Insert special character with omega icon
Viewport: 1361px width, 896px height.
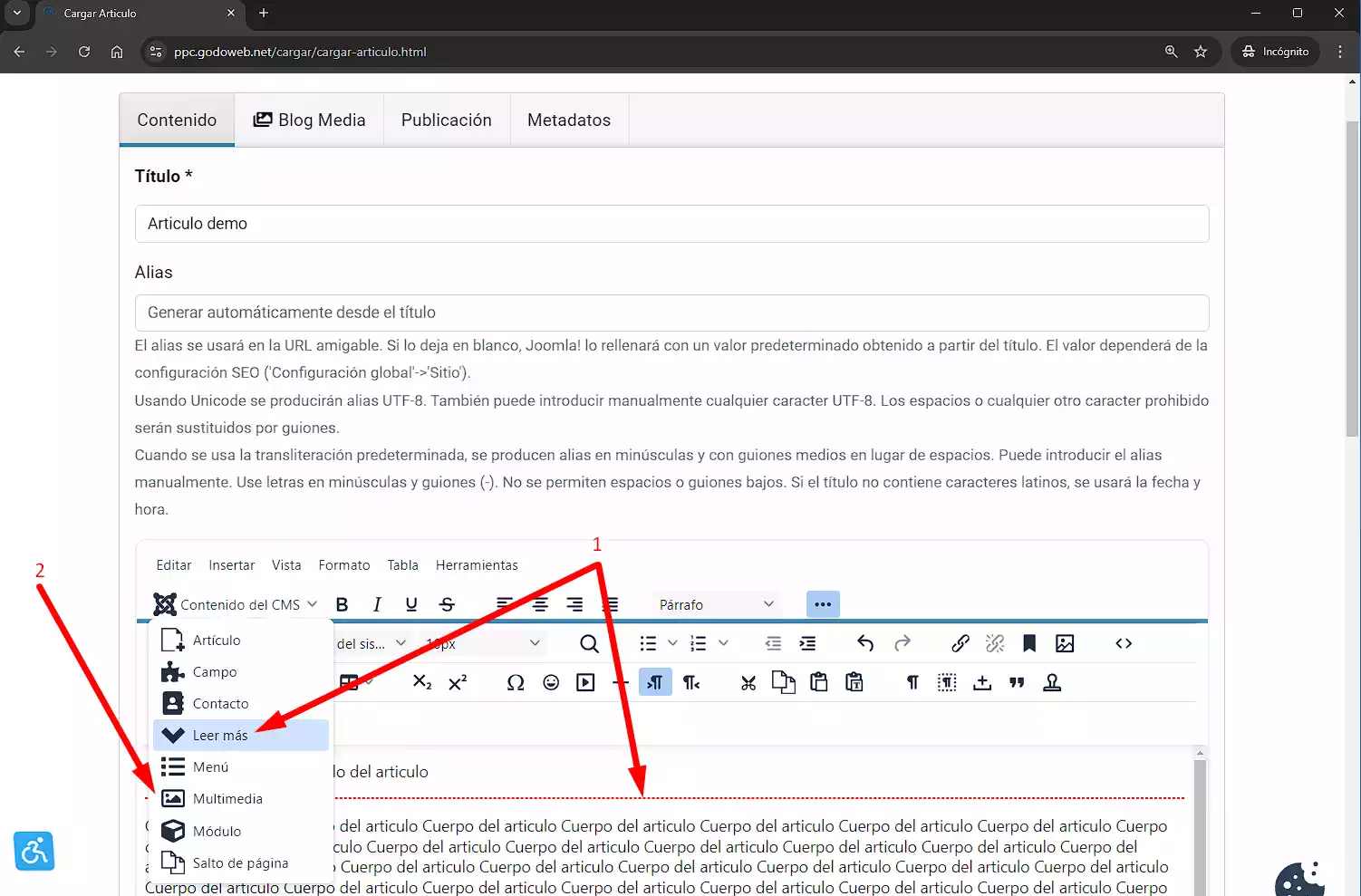pos(516,682)
